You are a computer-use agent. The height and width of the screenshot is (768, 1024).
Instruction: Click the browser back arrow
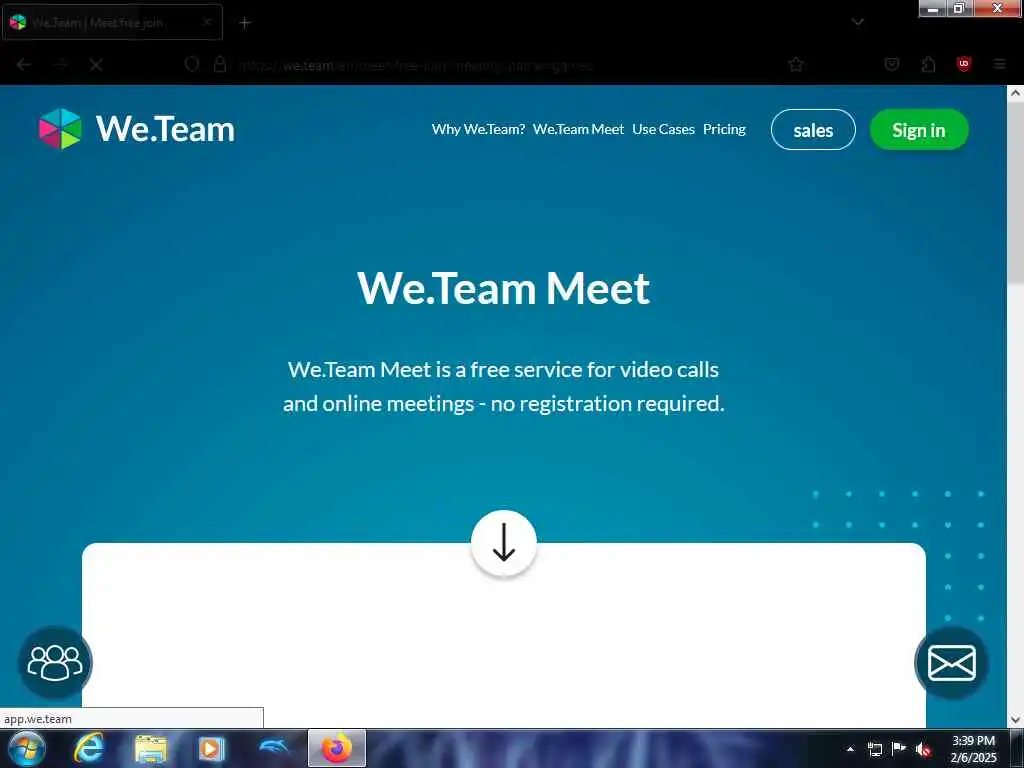24,64
